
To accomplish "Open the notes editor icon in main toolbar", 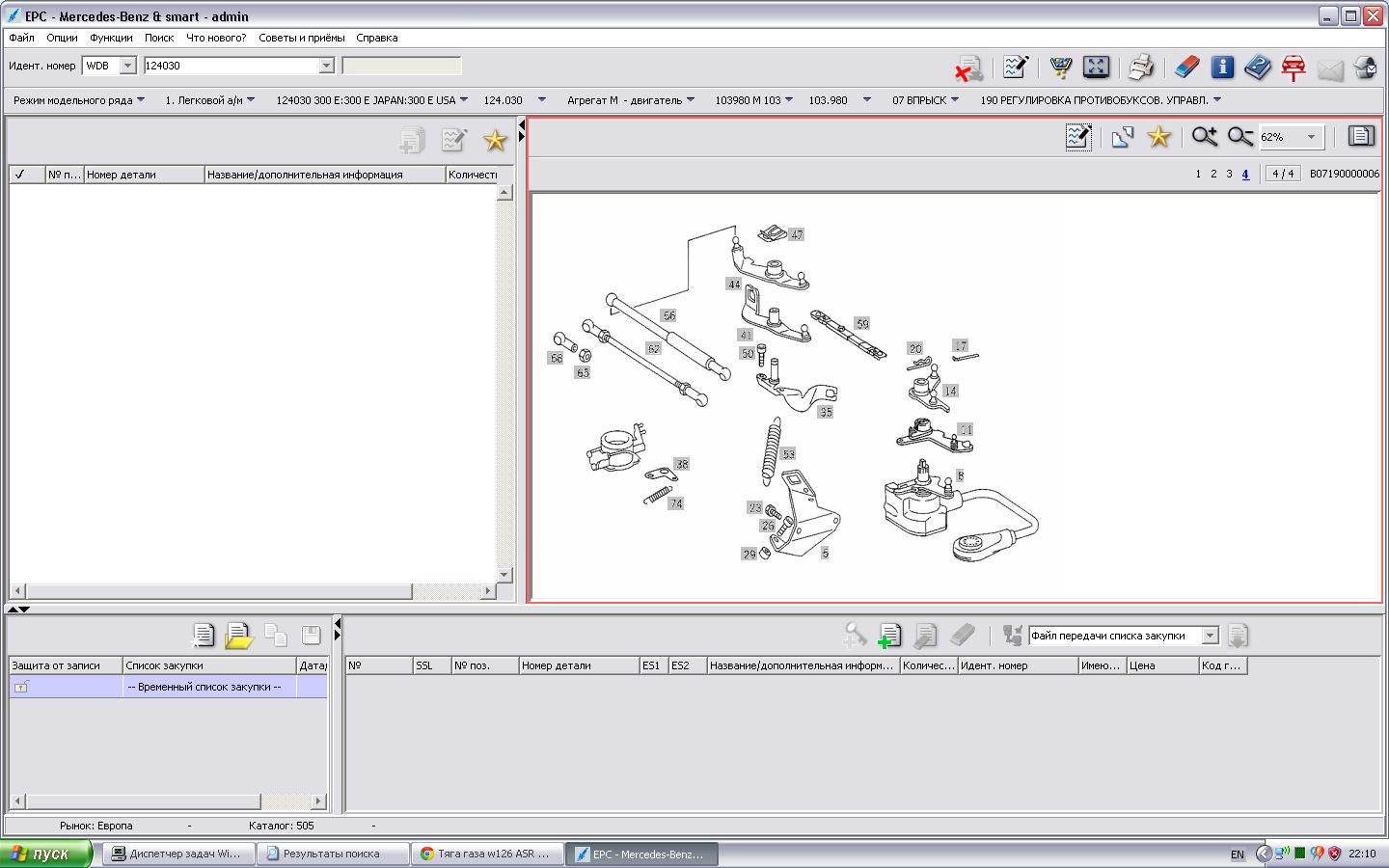I will pyautogui.click(x=1015, y=67).
